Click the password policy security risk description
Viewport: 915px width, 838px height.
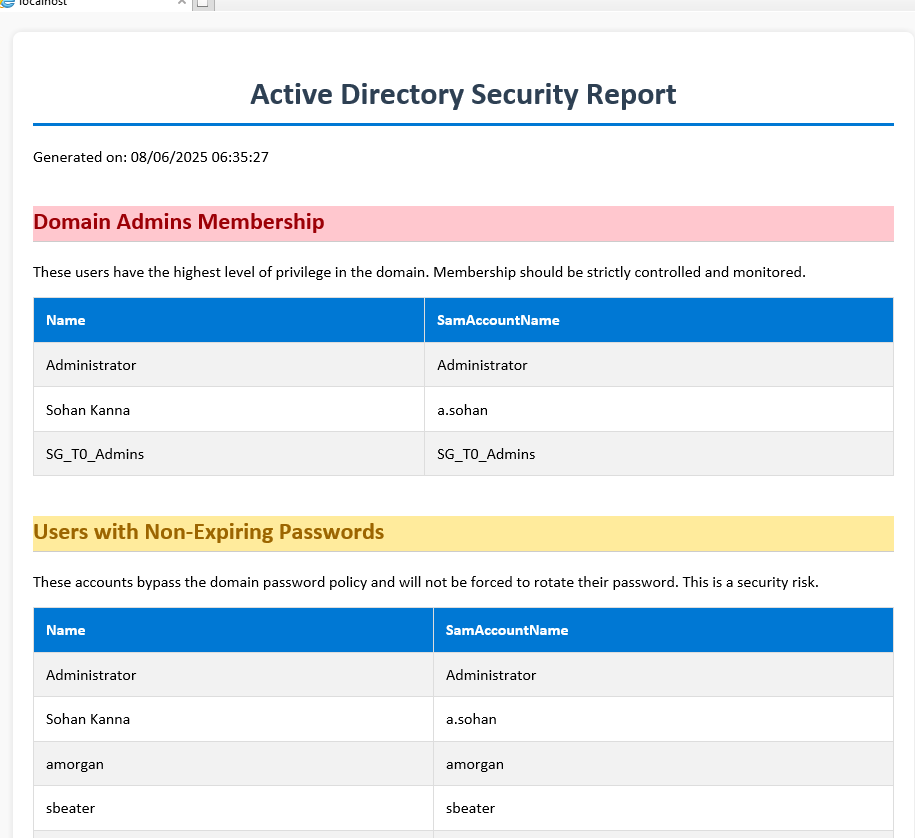tap(426, 582)
